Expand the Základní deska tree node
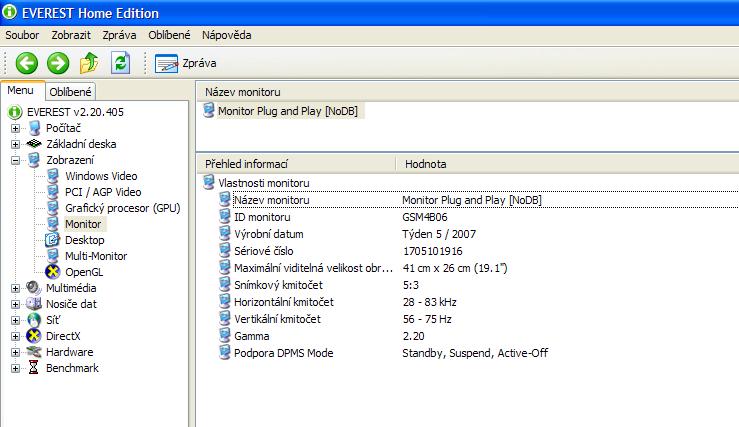739x427 pixels. point(16,144)
